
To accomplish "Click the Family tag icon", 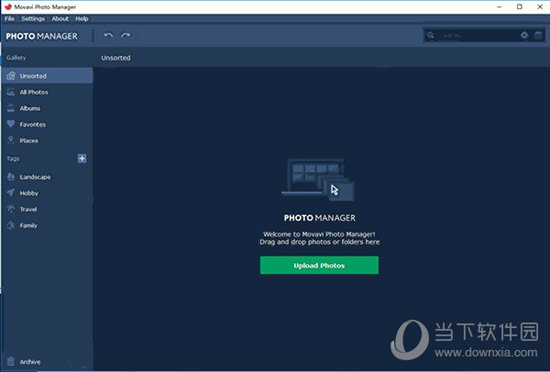I will (11, 225).
